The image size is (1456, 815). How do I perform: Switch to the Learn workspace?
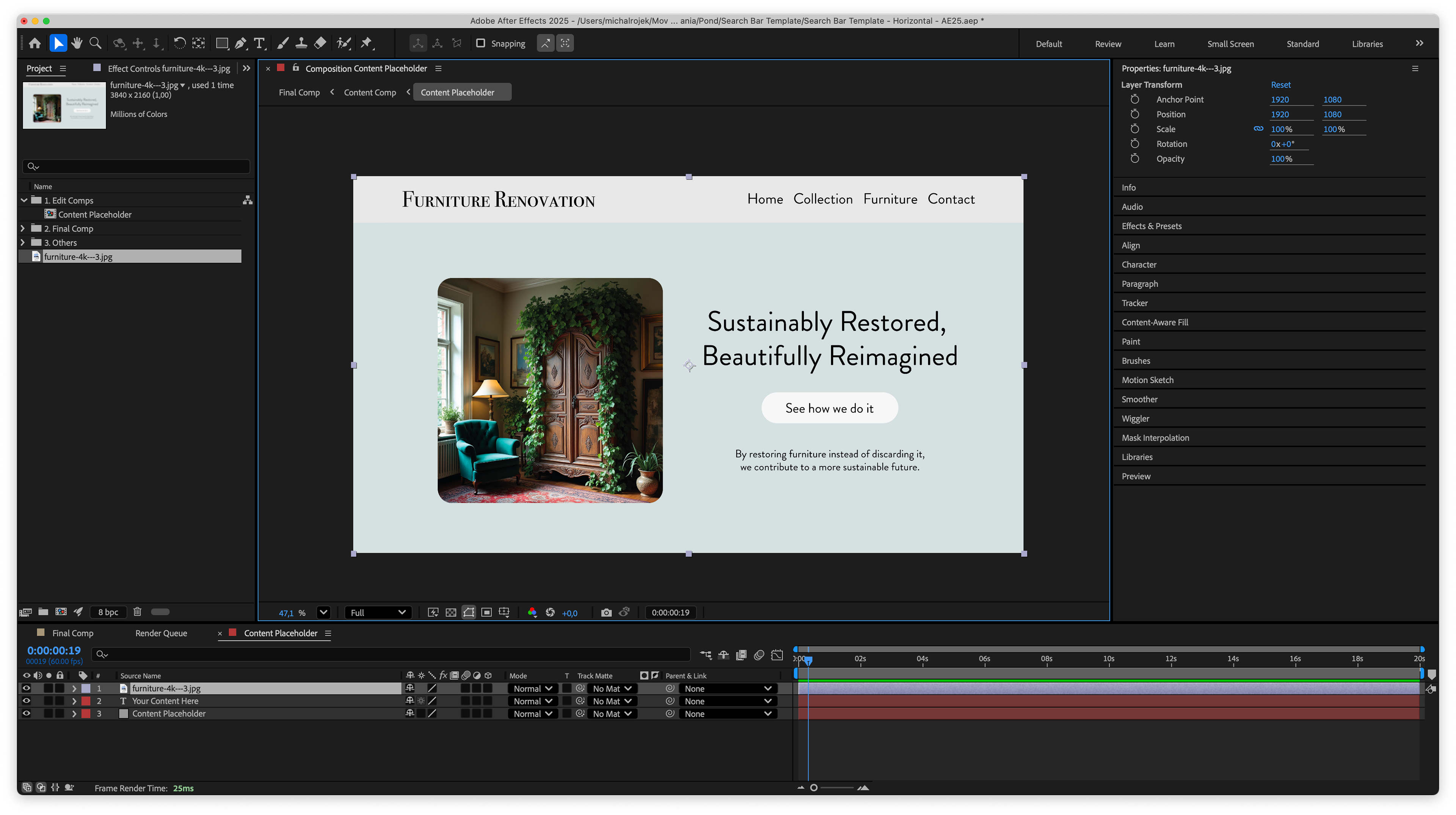(1164, 44)
